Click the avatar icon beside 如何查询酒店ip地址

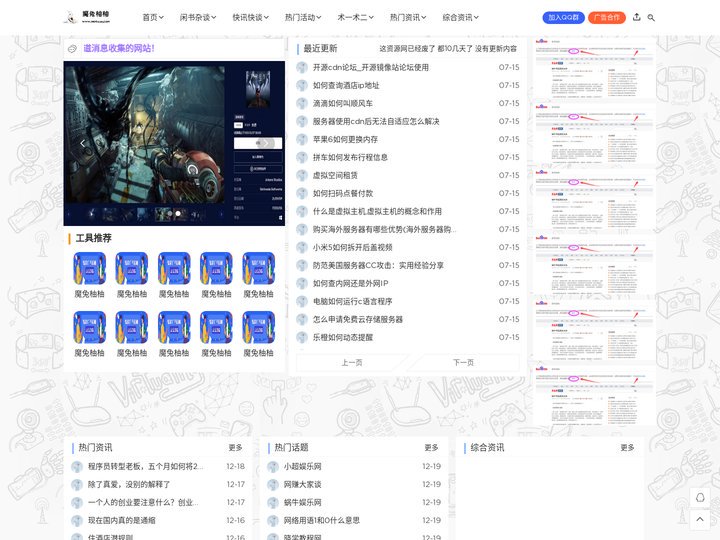[302, 85]
